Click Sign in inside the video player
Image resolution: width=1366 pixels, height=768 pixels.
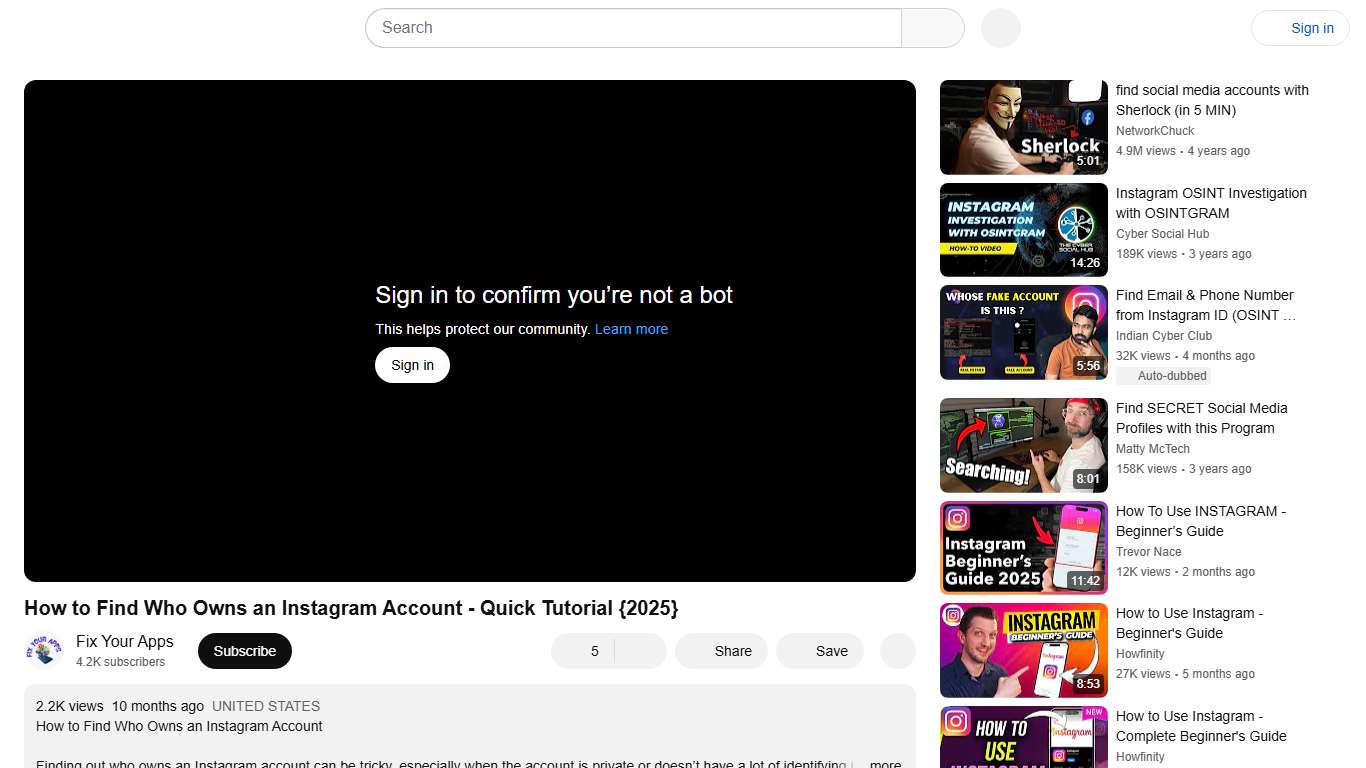[412, 365]
